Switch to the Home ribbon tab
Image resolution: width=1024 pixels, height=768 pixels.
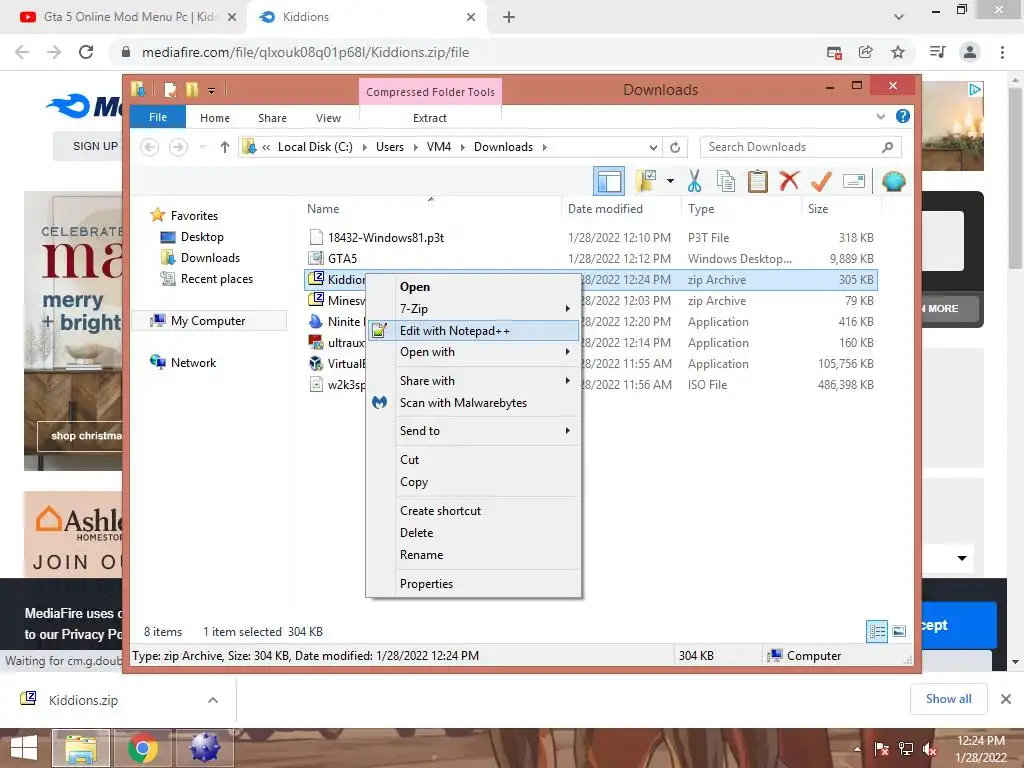click(215, 118)
